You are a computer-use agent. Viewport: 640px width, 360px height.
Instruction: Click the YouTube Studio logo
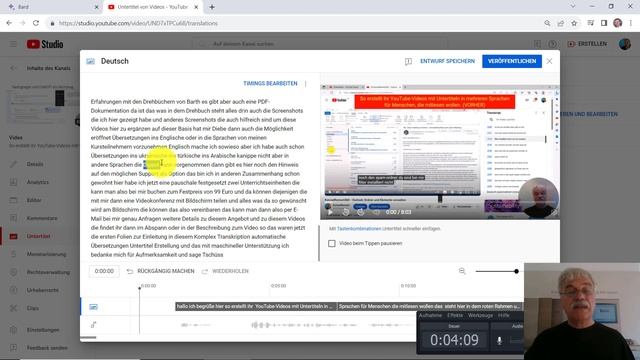(45, 44)
